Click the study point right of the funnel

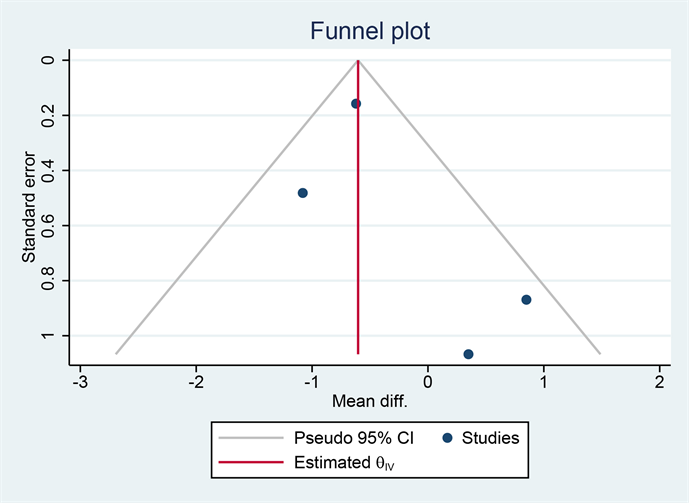[526, 300]
